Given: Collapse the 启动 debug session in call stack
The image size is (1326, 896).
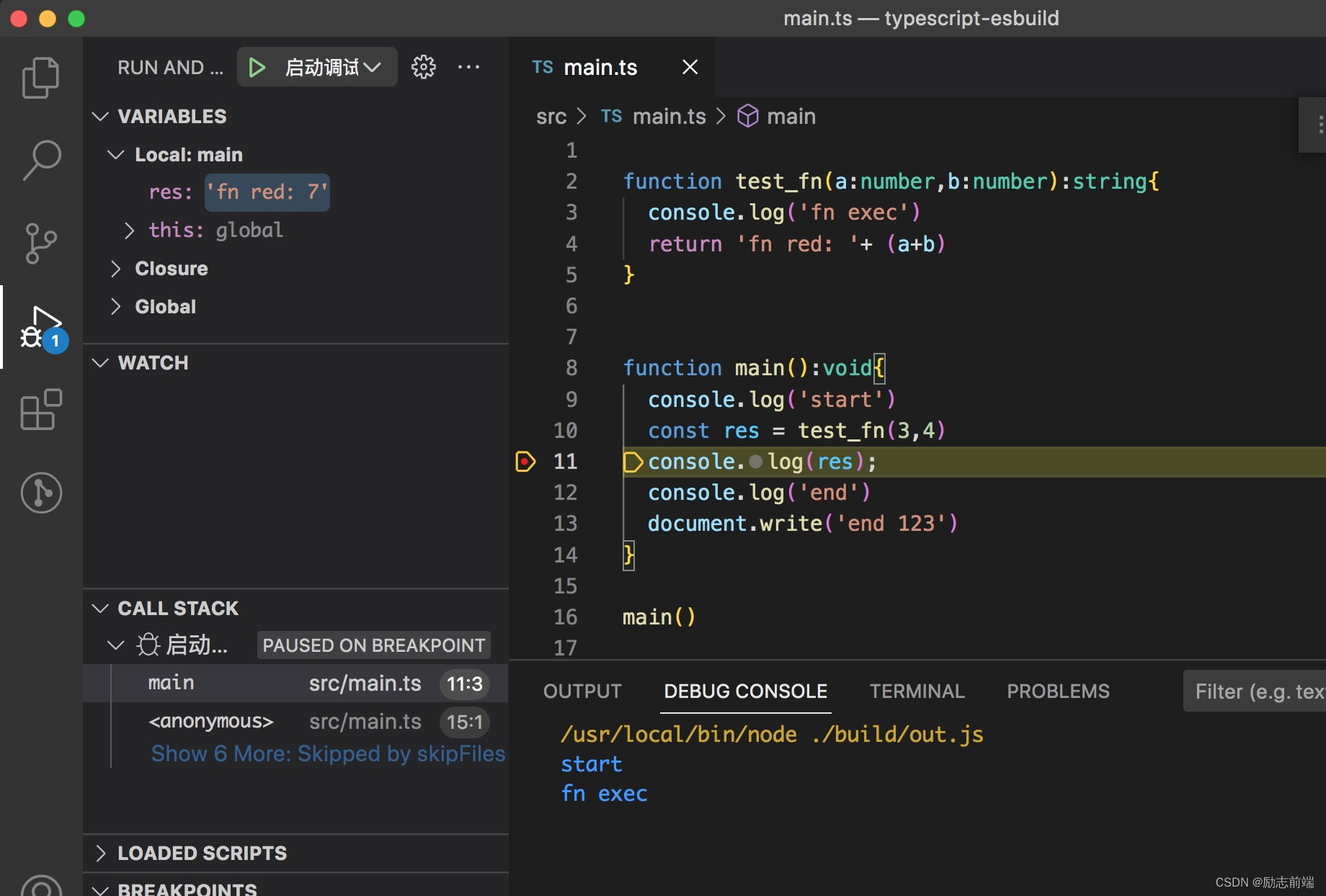Looking at the screenshot, I should click(115, 645).
